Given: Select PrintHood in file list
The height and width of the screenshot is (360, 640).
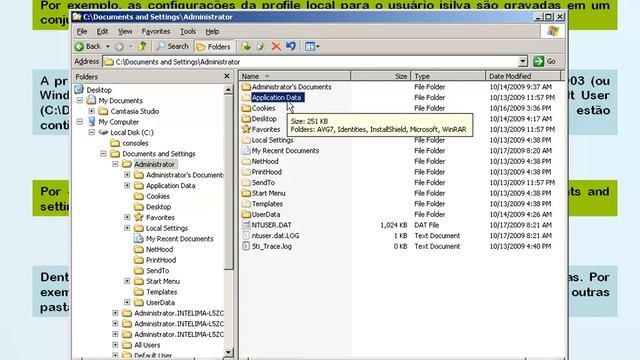Looking at the screenshot, I should 267,172.
